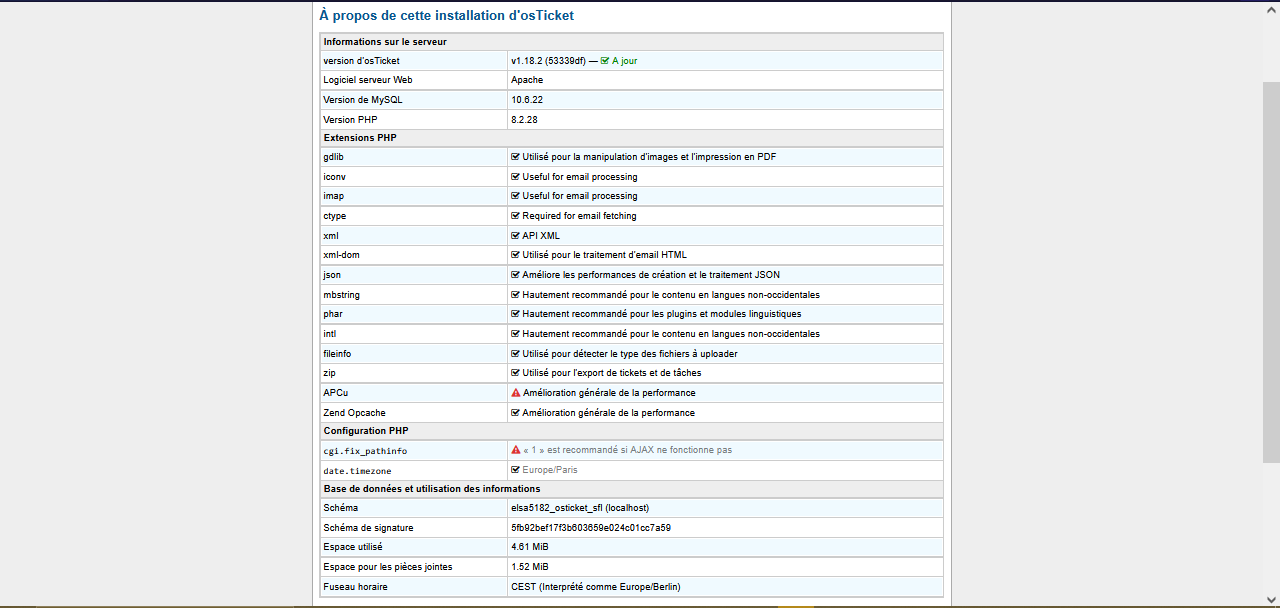
Task: Click the "A jour" version status link
Action: (624, 61)
